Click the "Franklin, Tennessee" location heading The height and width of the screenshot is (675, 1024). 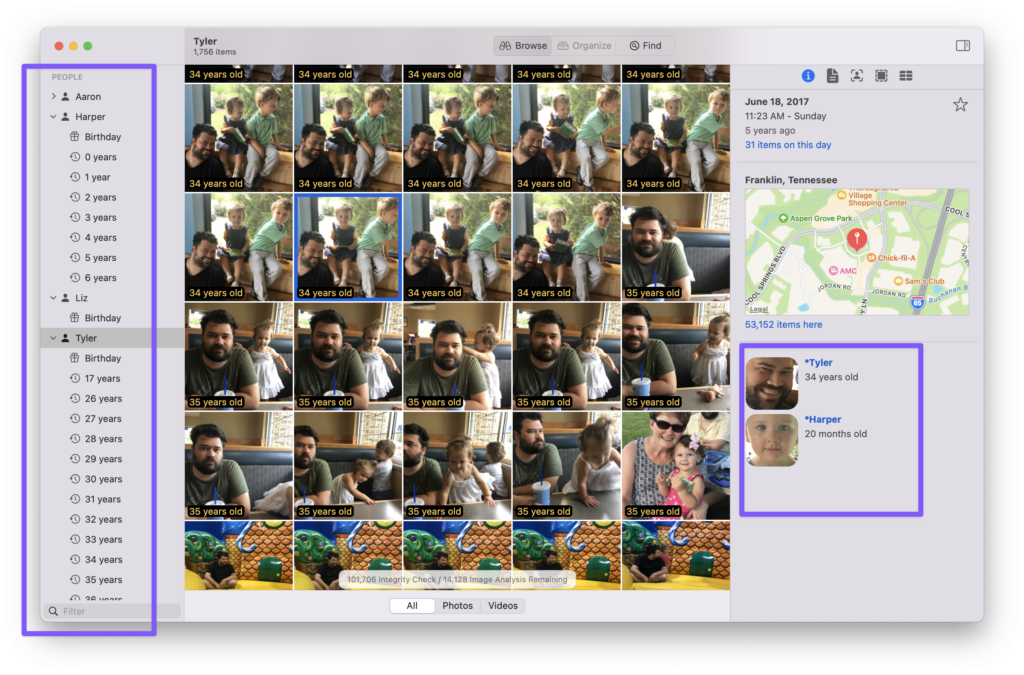[x=791, y=180]
